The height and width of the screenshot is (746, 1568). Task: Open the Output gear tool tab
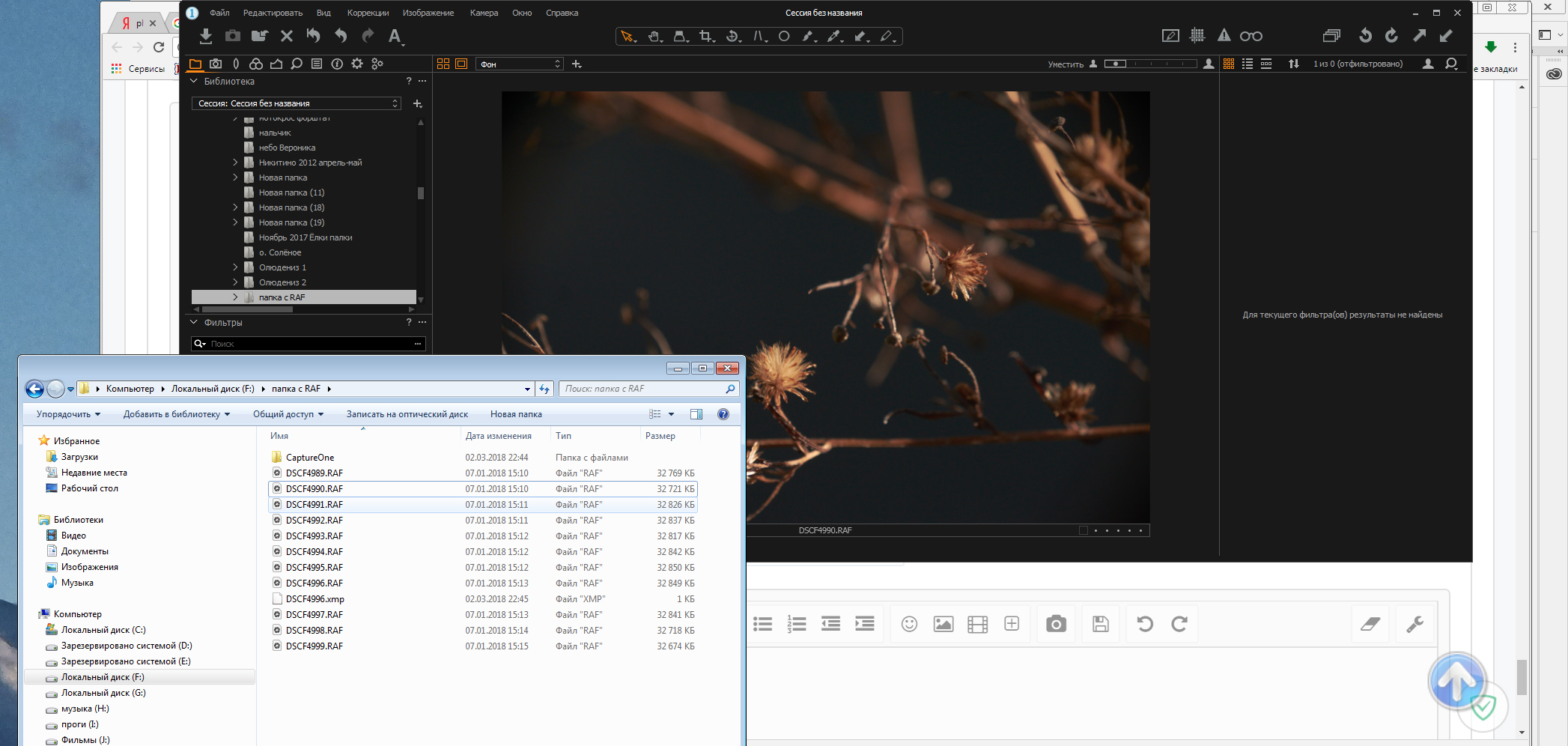[x=357, y=64]
